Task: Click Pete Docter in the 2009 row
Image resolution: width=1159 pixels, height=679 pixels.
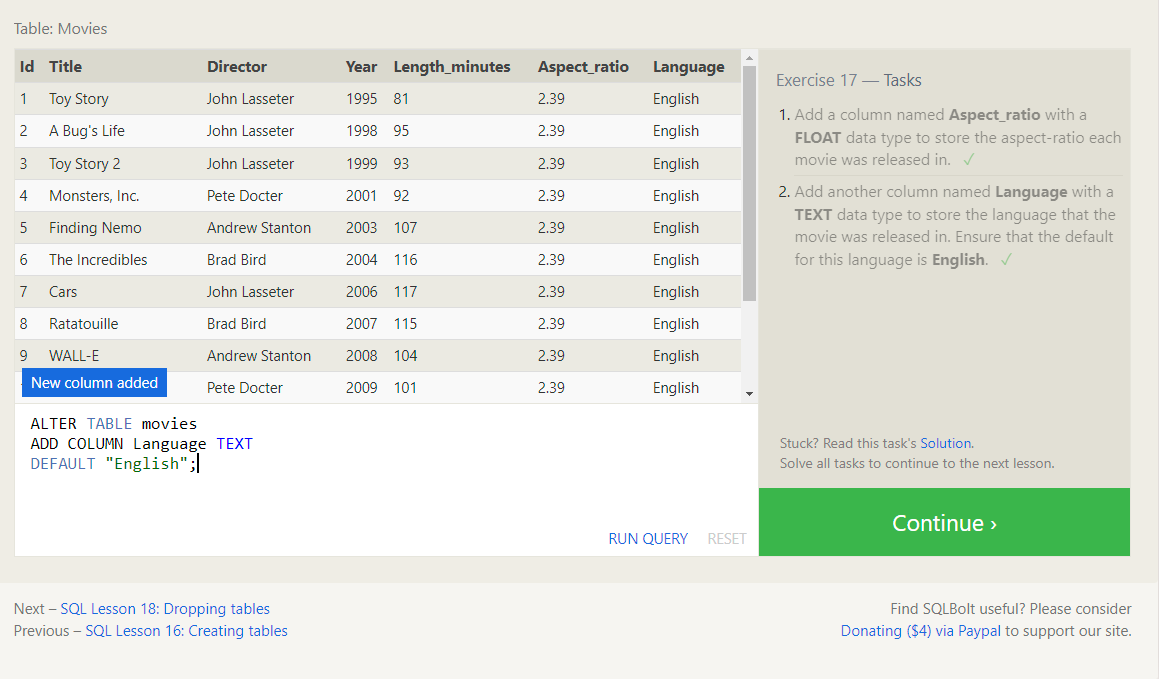Action: pyautogui.click(x=245, y=388)
